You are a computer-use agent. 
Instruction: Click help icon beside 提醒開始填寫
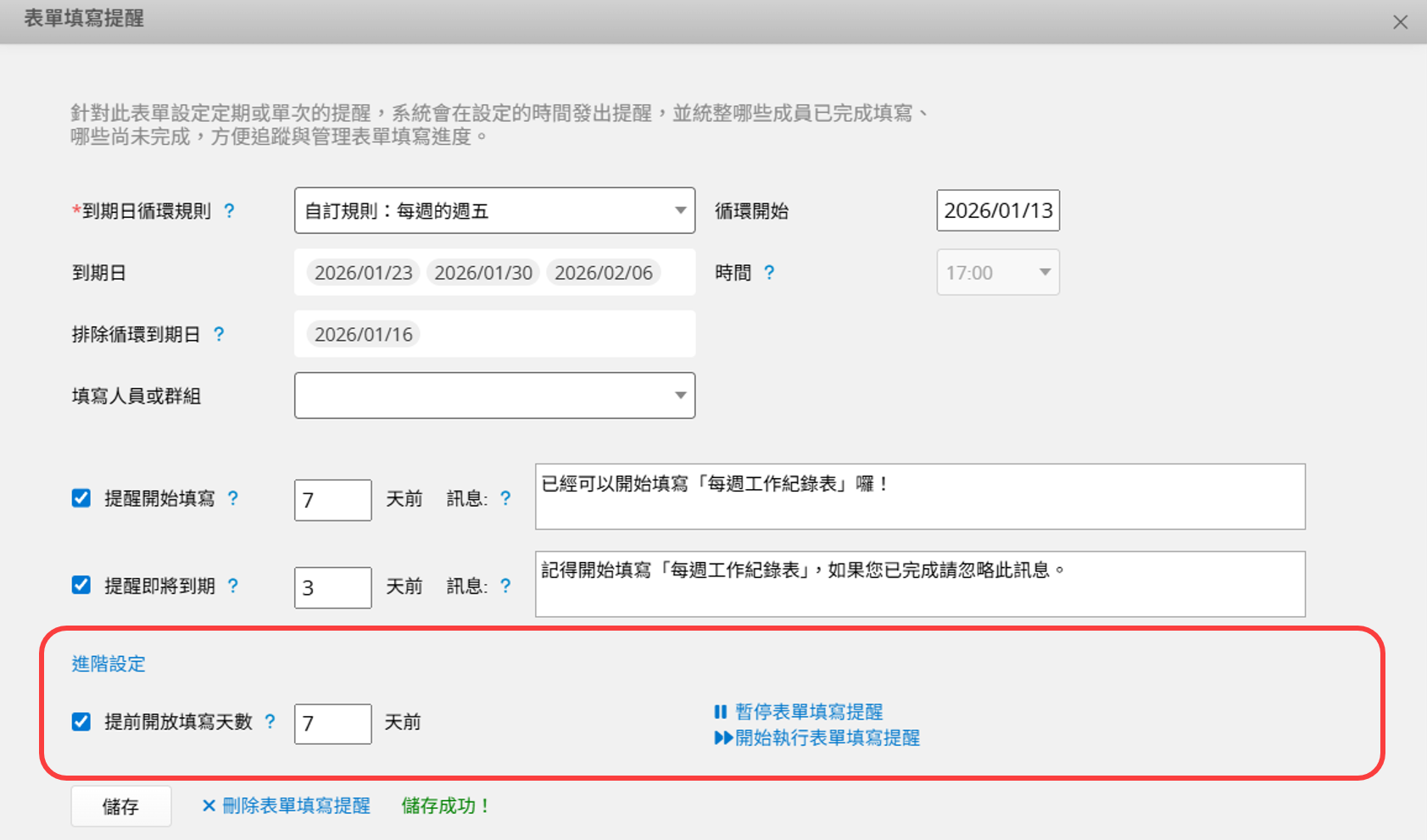(233, 498)
